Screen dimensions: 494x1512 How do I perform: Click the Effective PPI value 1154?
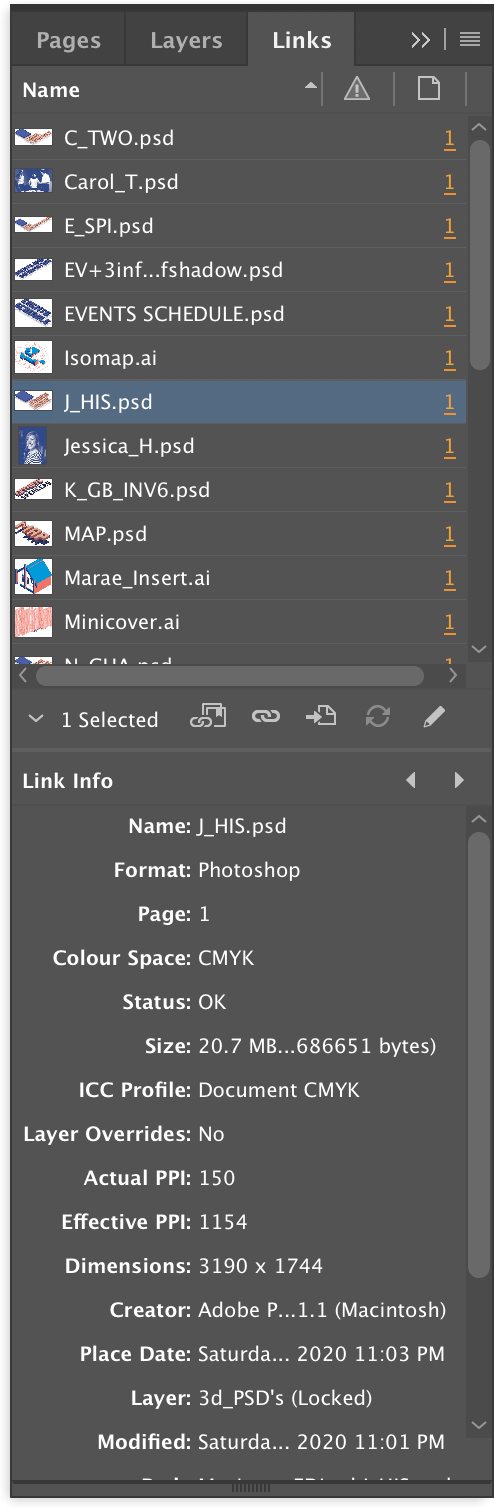(x=223, y=1222)
